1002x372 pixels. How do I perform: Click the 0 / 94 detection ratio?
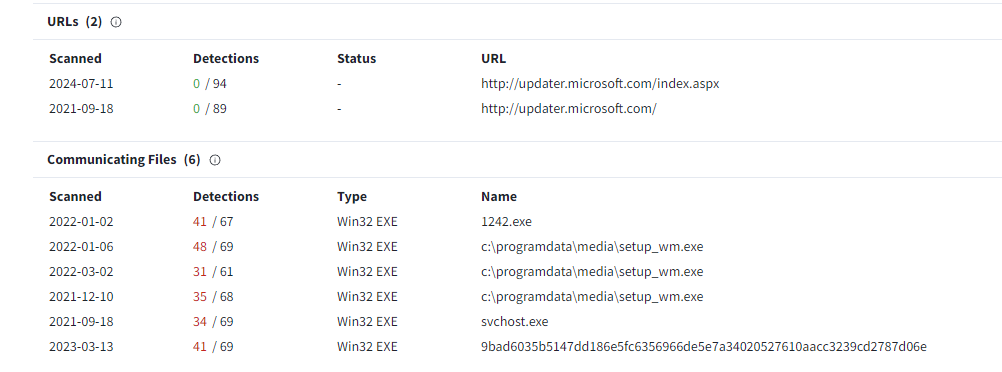[210, 84]
